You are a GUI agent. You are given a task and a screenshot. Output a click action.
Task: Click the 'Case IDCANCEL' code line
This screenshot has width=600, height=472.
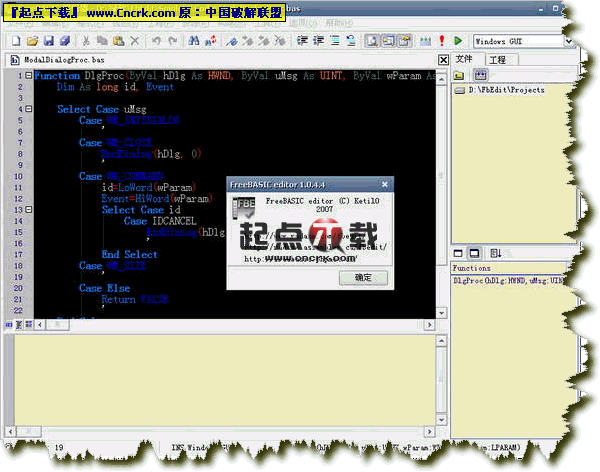click(x=160, y=221)
